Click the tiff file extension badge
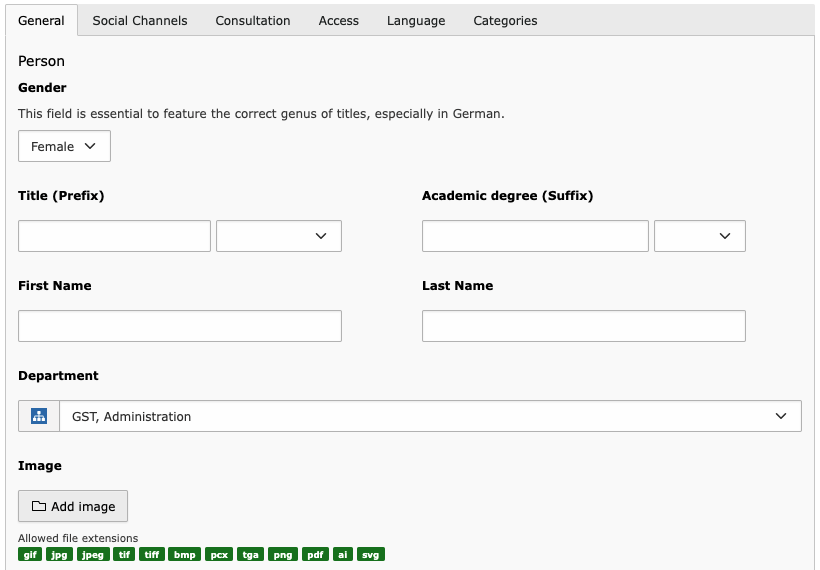 [x=152, y=554]
